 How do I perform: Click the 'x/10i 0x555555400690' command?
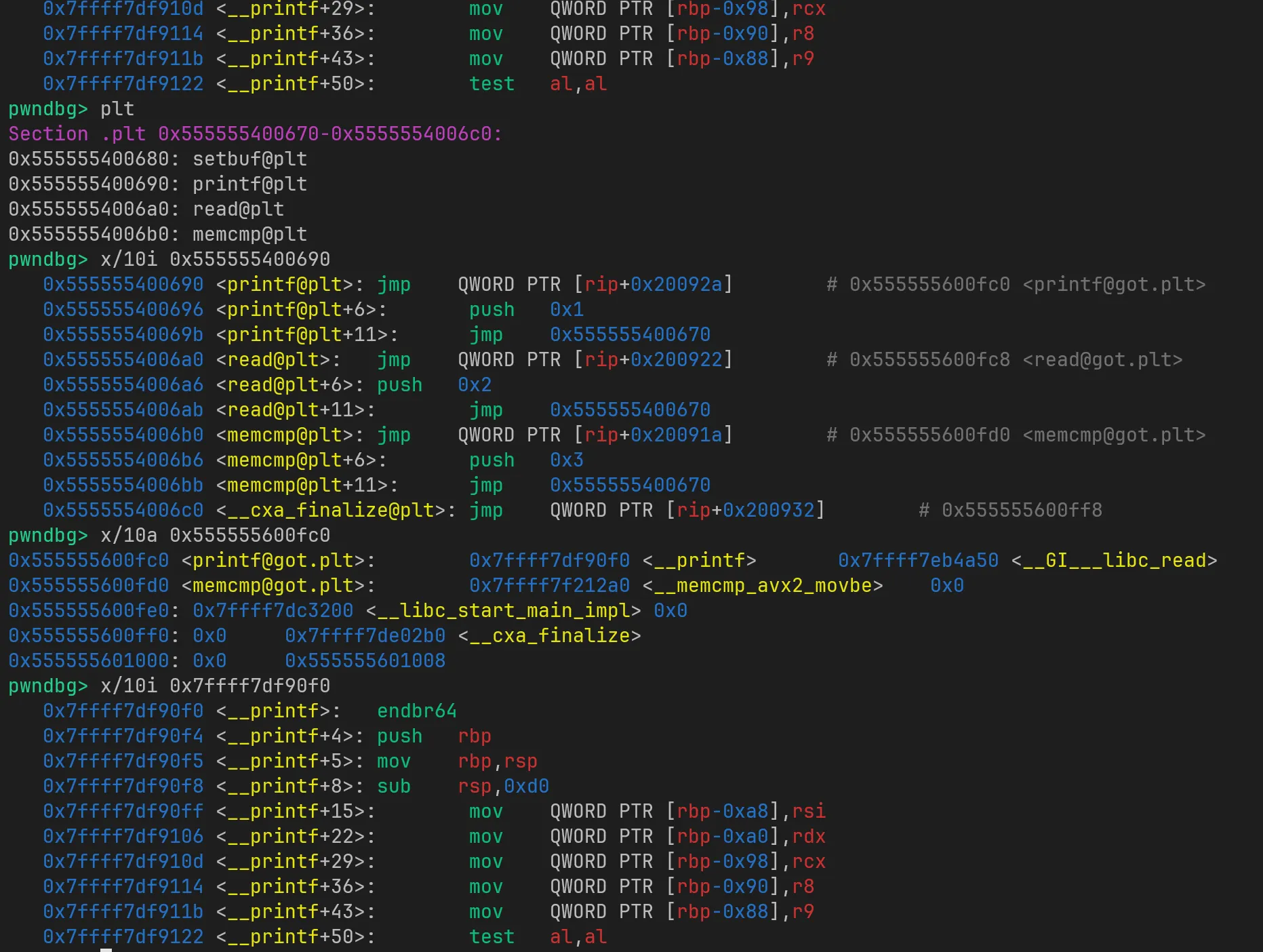[x=215, y=260]
